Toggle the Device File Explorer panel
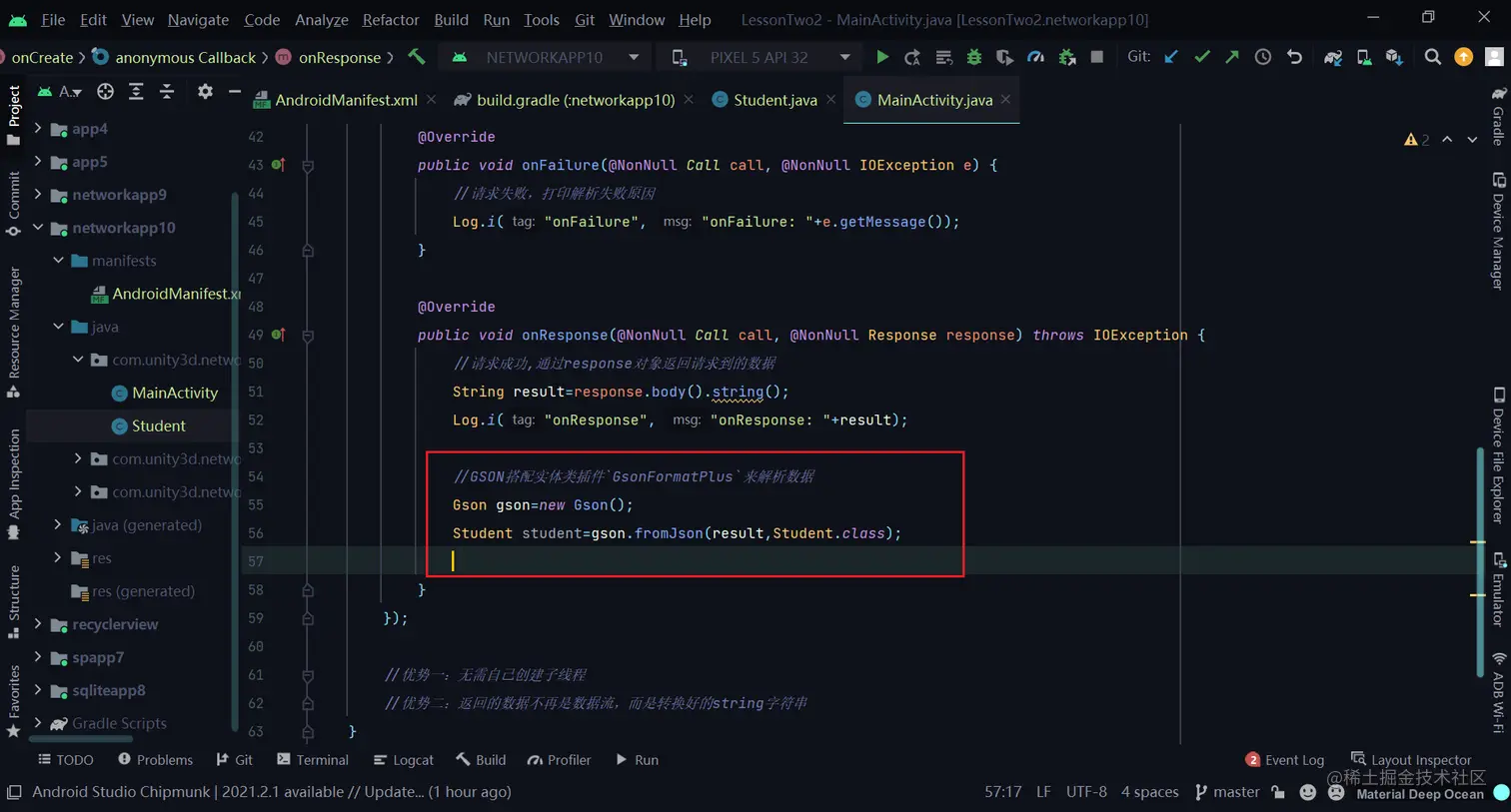Viewport: 1511px width, 812px height. pos(1498,455)
